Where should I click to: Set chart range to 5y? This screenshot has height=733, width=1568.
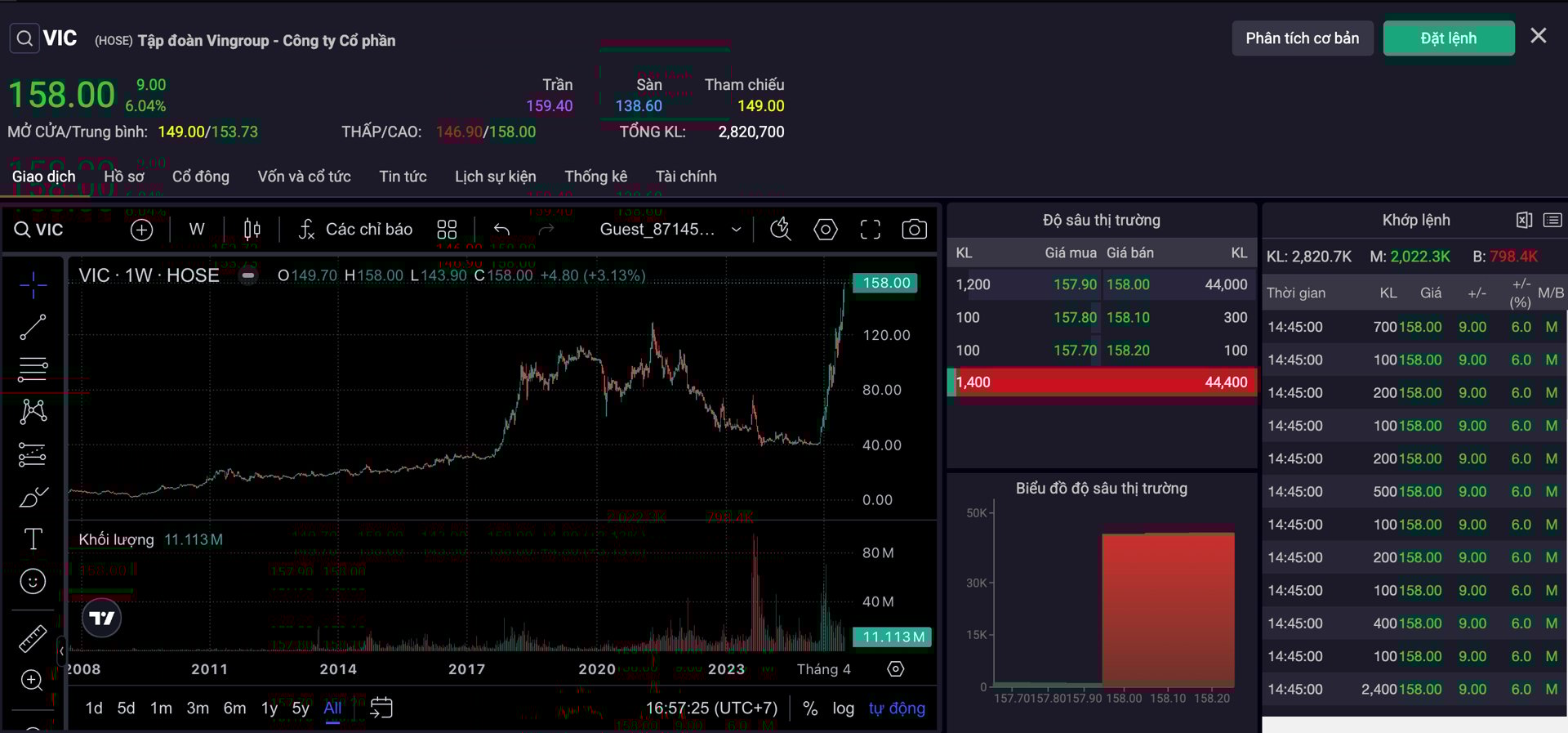coord(301,708)
